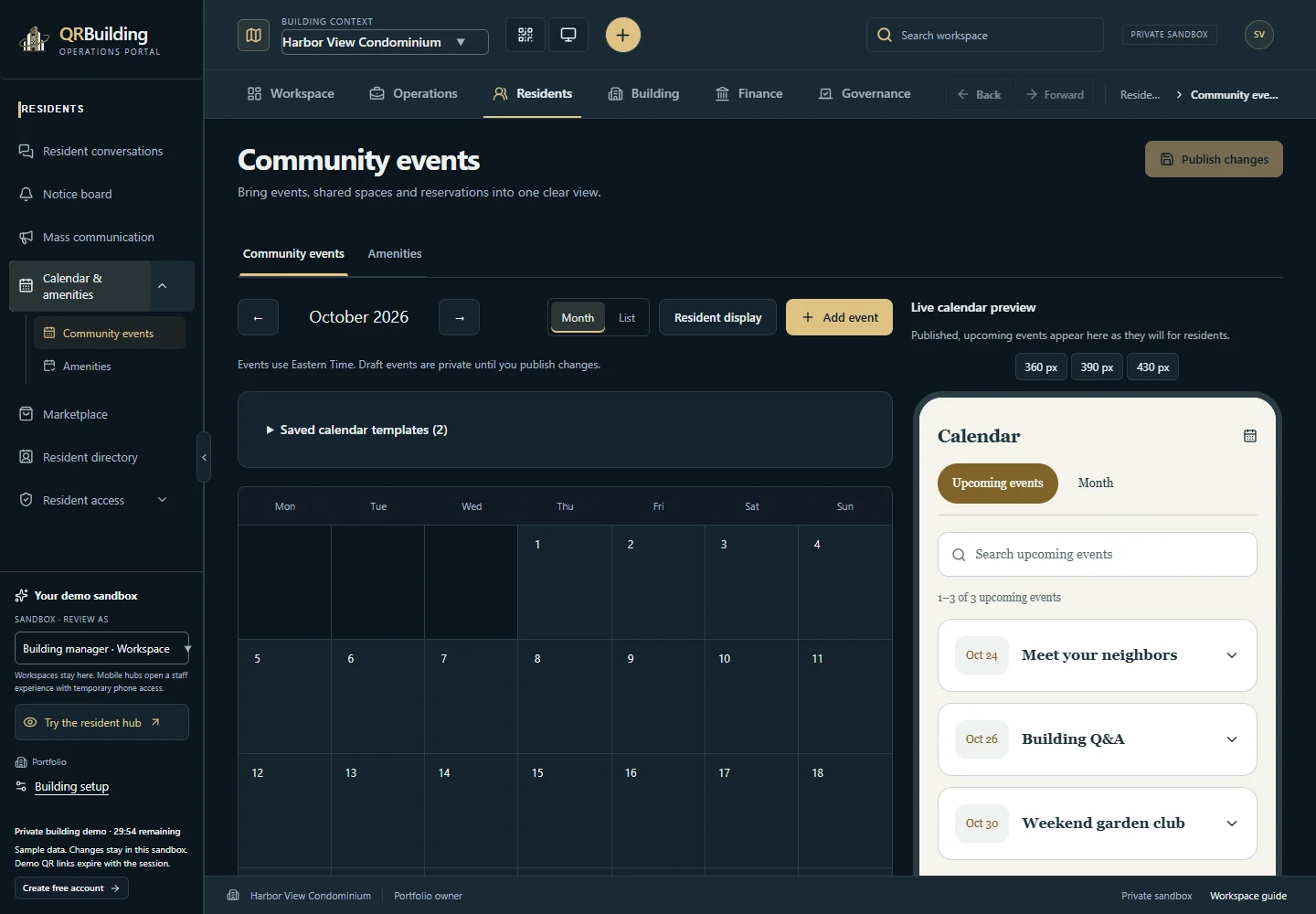The image size is (1316, 914).
Task: Open the Workspace top nav tab
Action: coord(291,93)
